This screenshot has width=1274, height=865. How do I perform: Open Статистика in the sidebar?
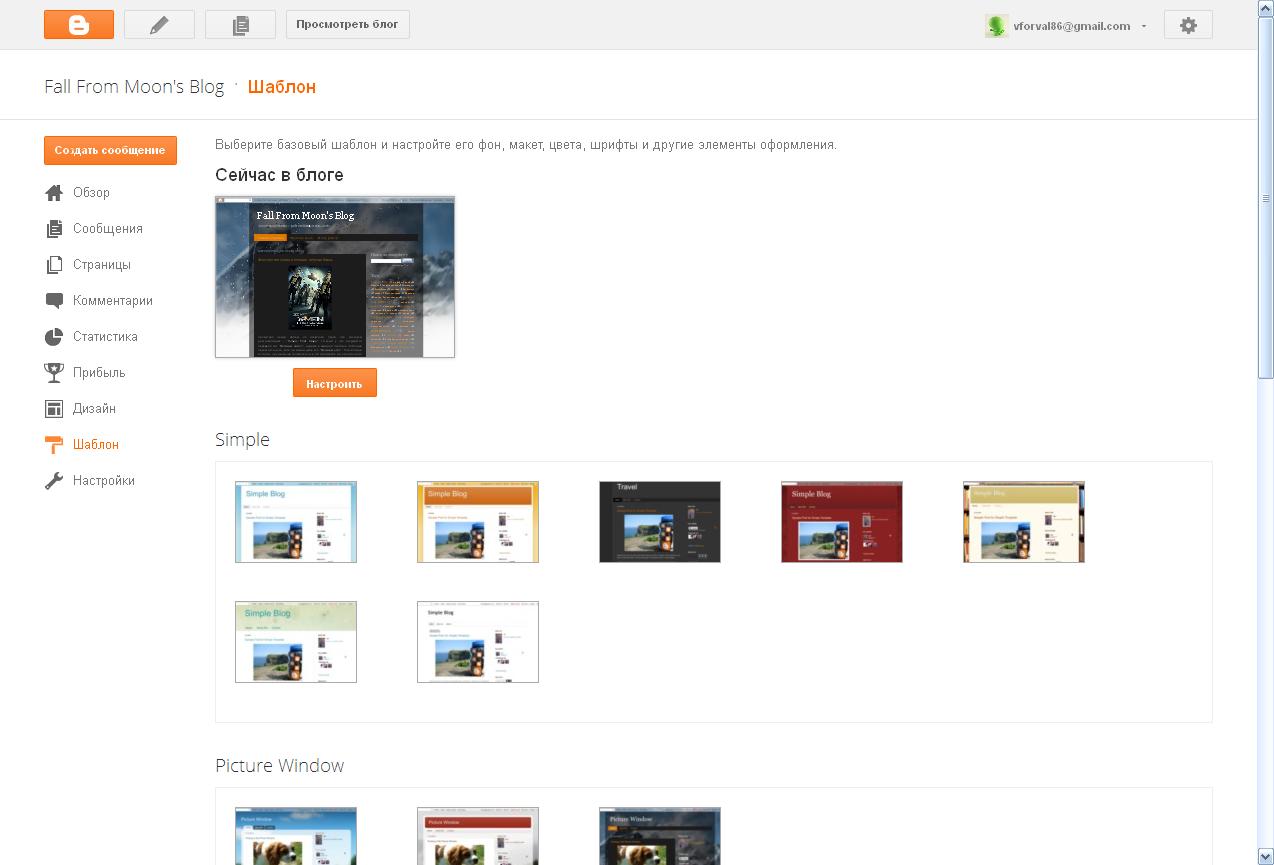point(105,336)
